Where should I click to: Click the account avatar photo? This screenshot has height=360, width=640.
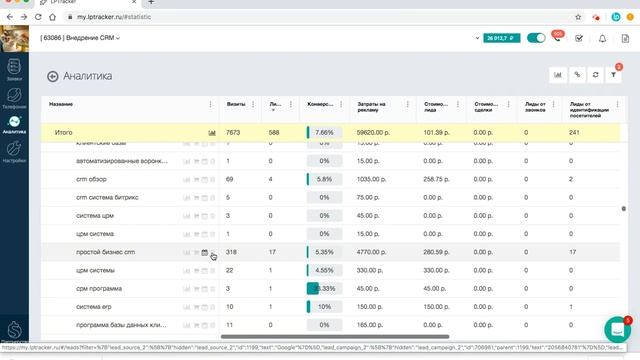[x=14, y=38]
